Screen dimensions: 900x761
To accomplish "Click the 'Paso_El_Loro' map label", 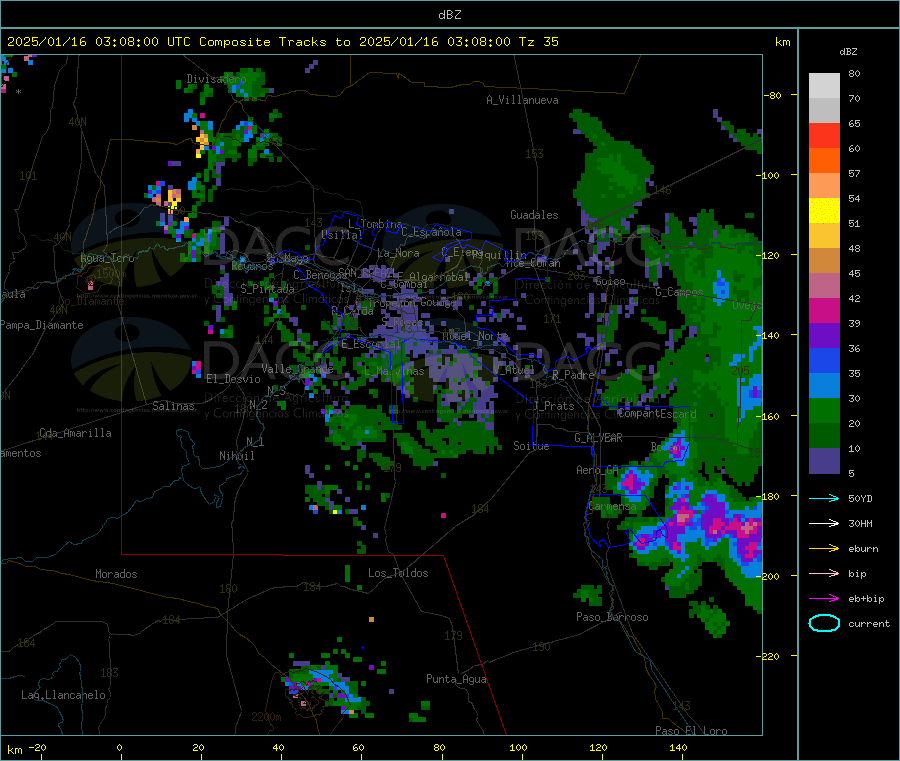I will point(691,731).
